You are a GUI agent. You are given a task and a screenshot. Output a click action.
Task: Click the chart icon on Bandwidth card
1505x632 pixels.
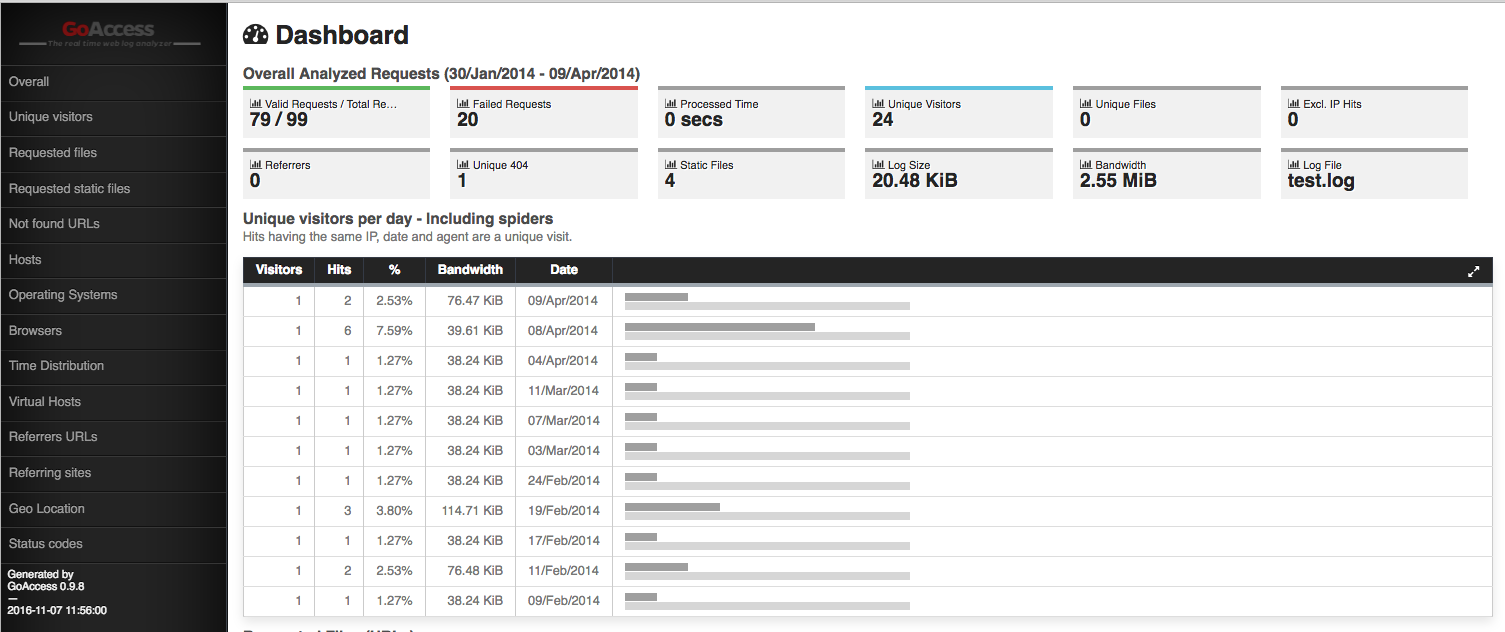(1086, 165)
